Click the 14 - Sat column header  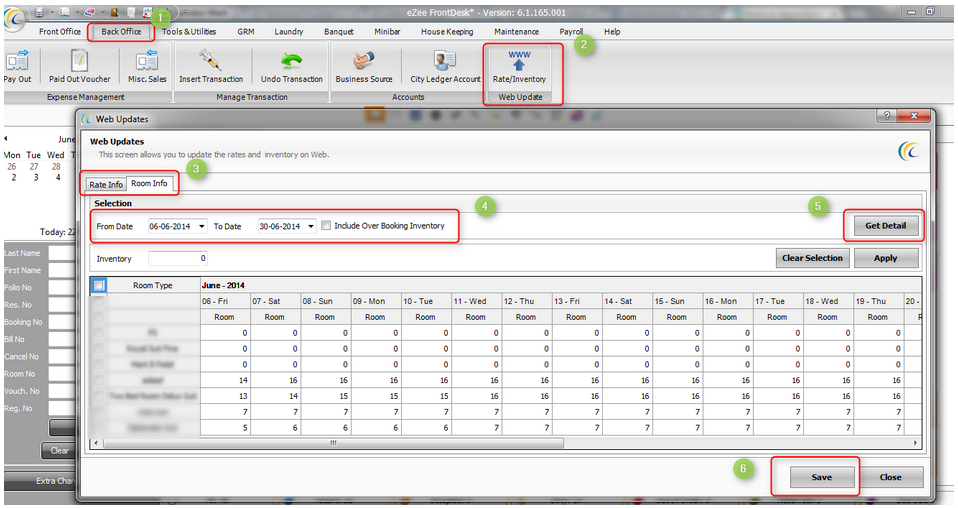point(627,301)
